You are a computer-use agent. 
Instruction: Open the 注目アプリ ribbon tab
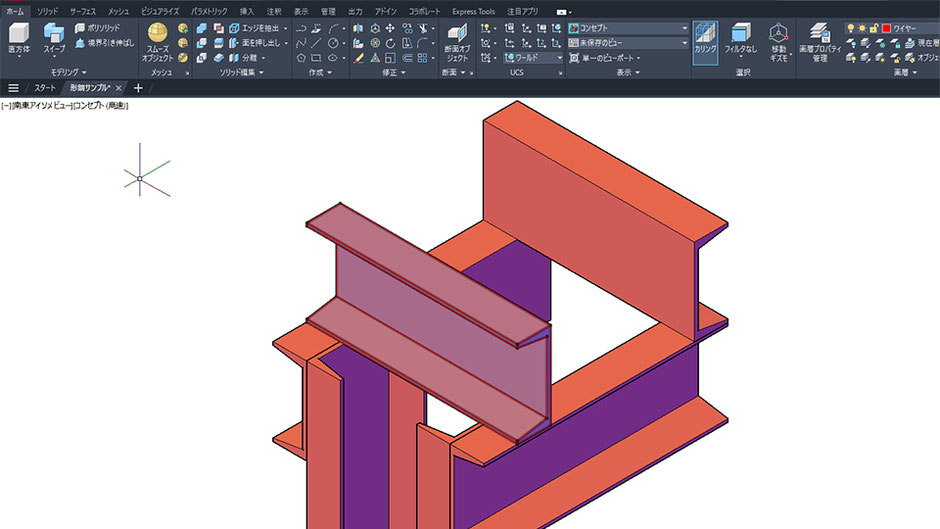click(522, 11)
